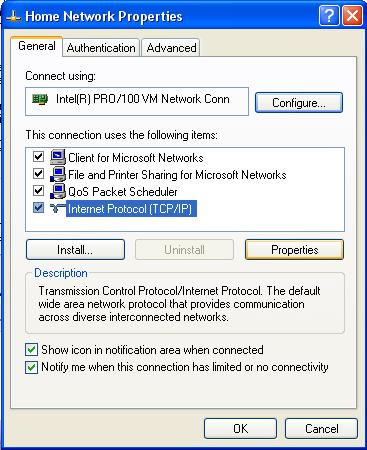Click the Client for Microsoft Networks icon

click(58, 157)
